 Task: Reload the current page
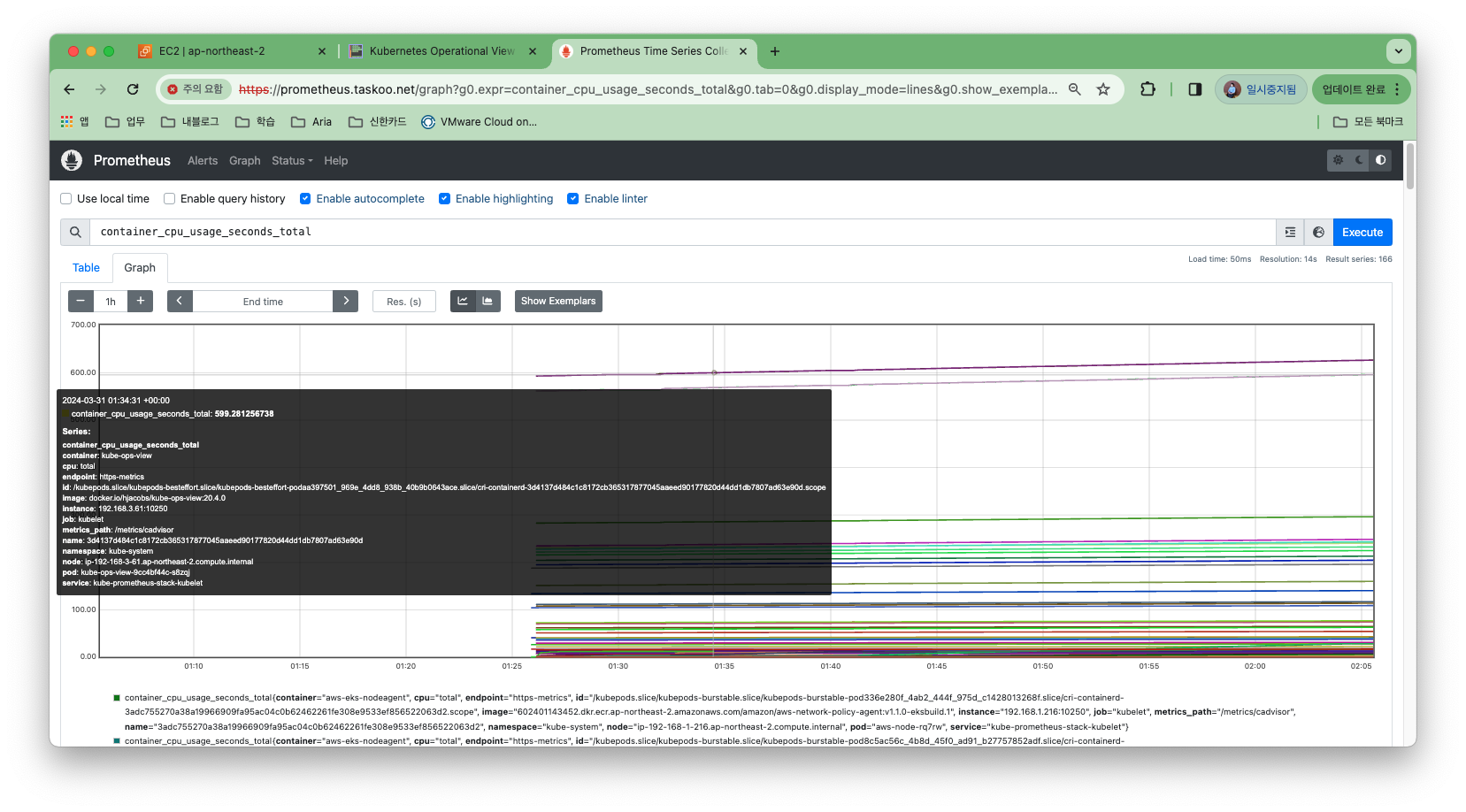click(x=133, y=89)
